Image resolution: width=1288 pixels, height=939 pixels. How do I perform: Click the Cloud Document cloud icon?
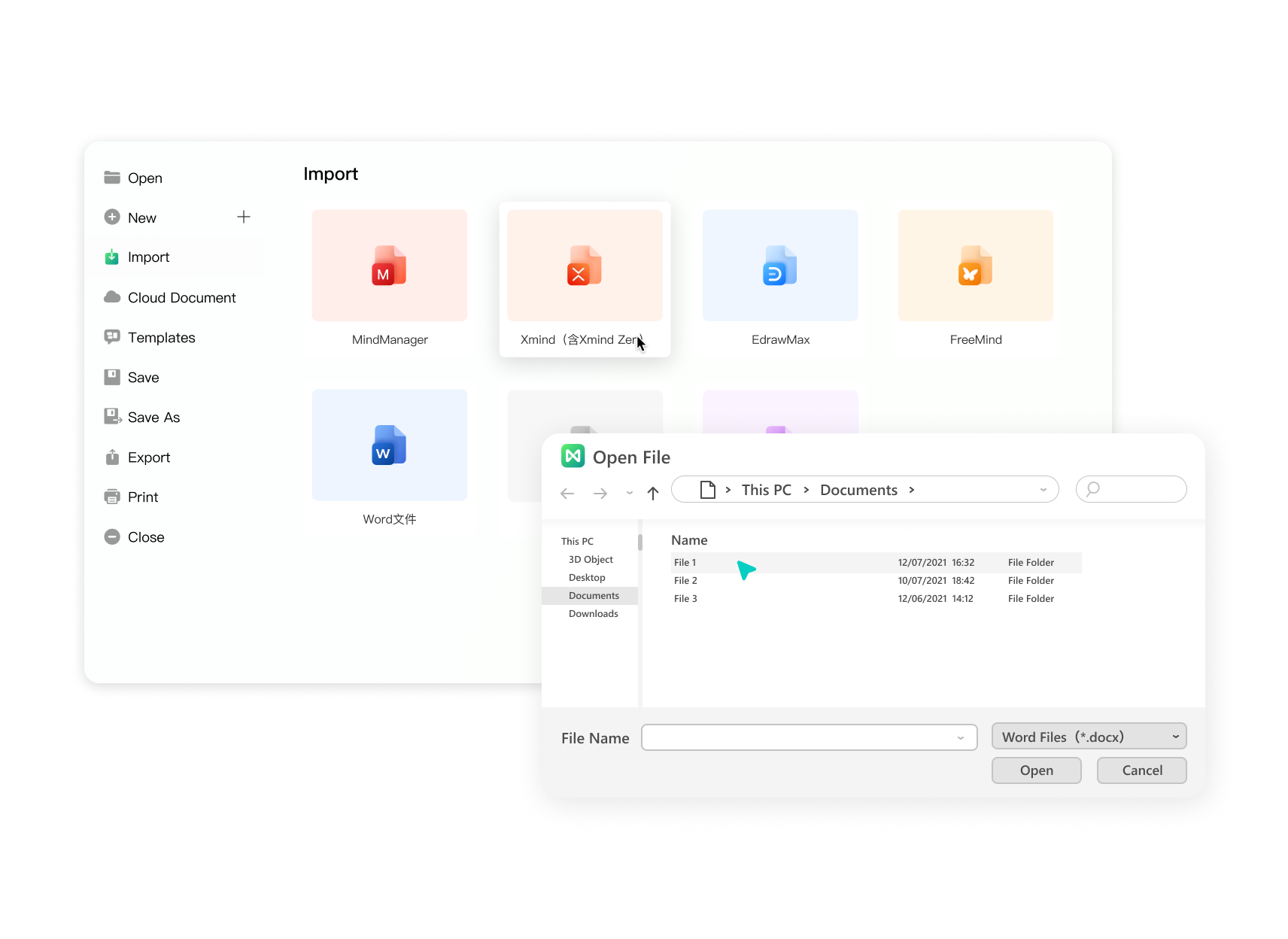pos(112,297)
